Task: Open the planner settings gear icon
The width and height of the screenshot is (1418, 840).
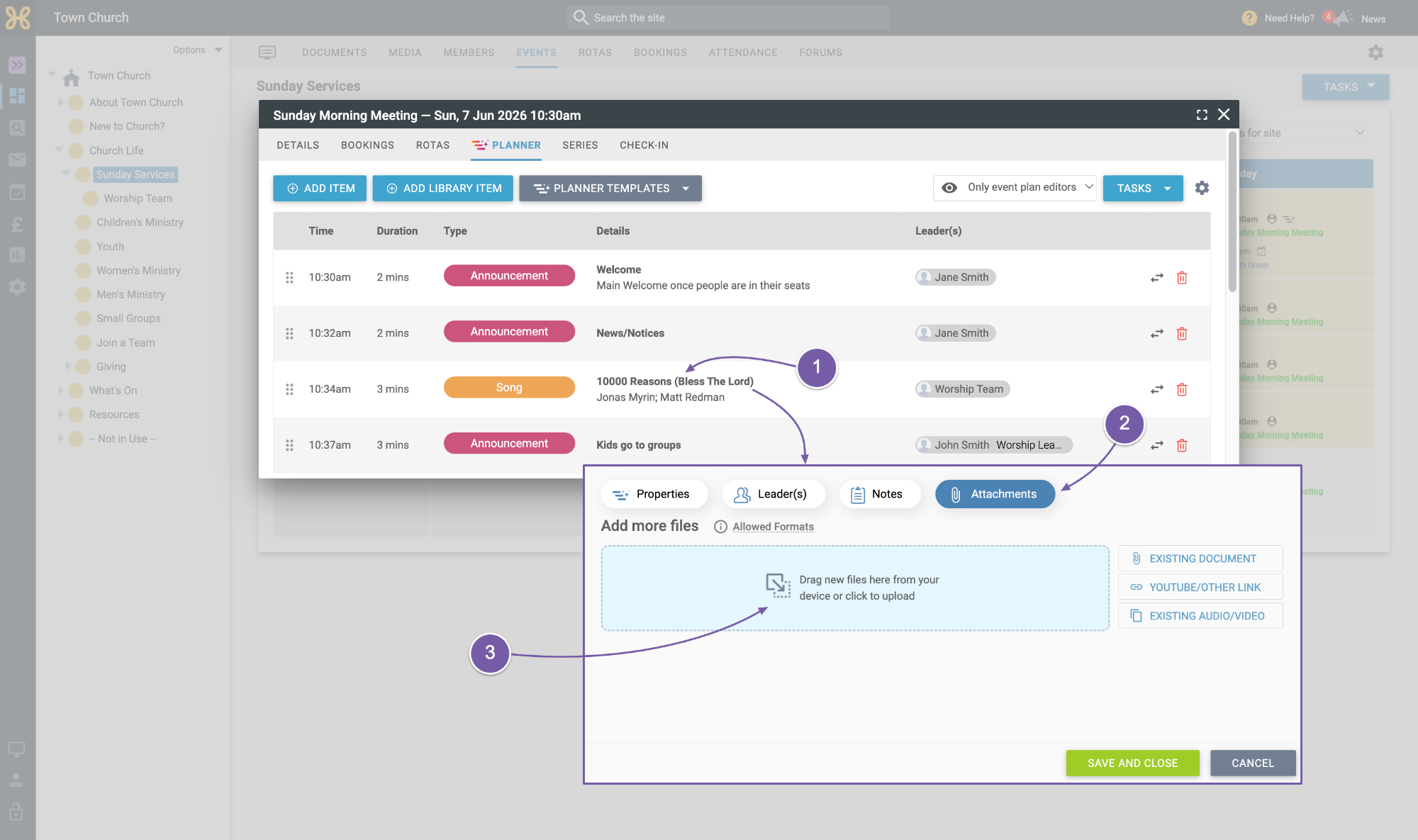Action: coord(1202,188)
